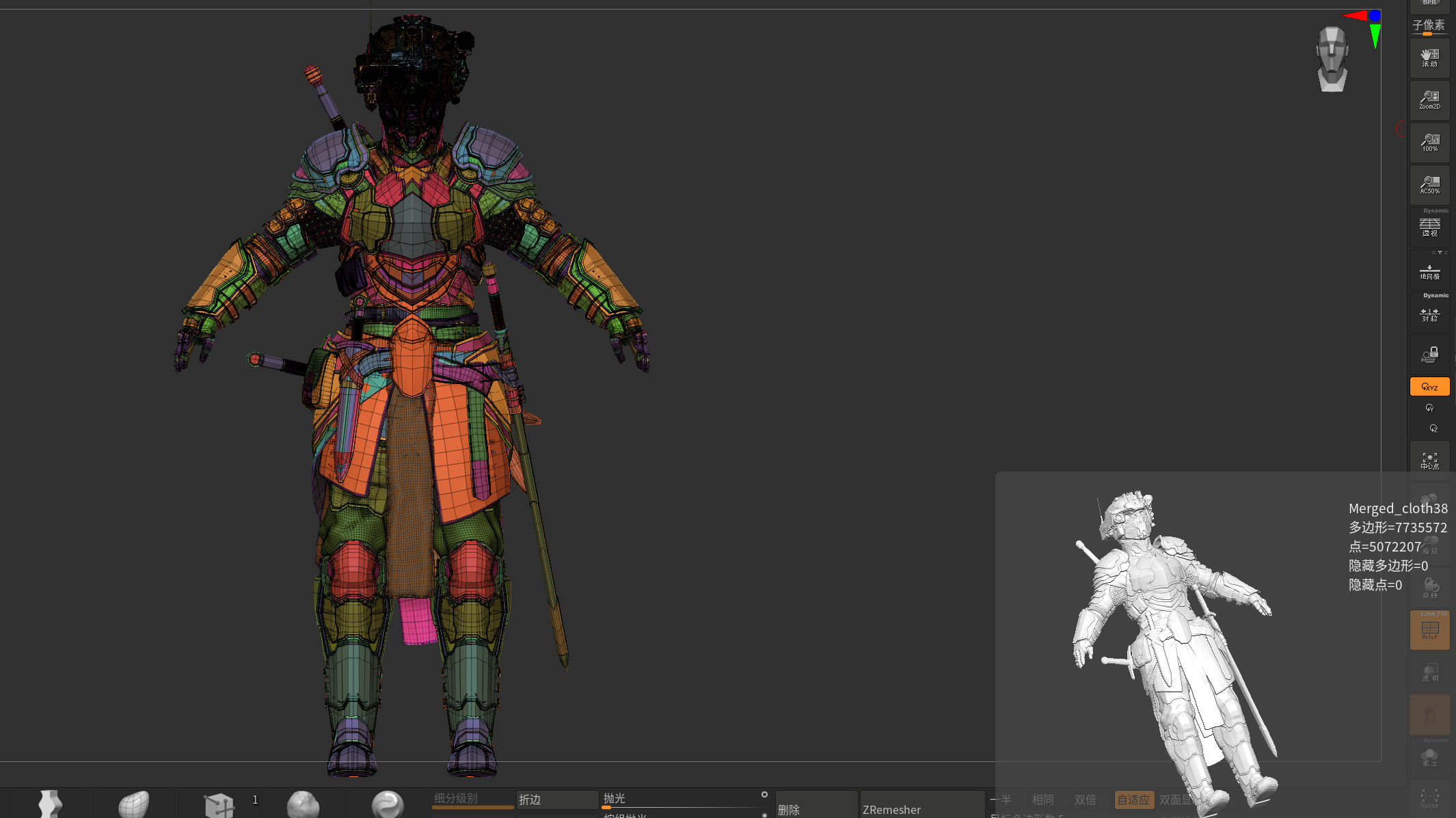Click 中心点 (Frame) button

click(x=1429, y=461)
